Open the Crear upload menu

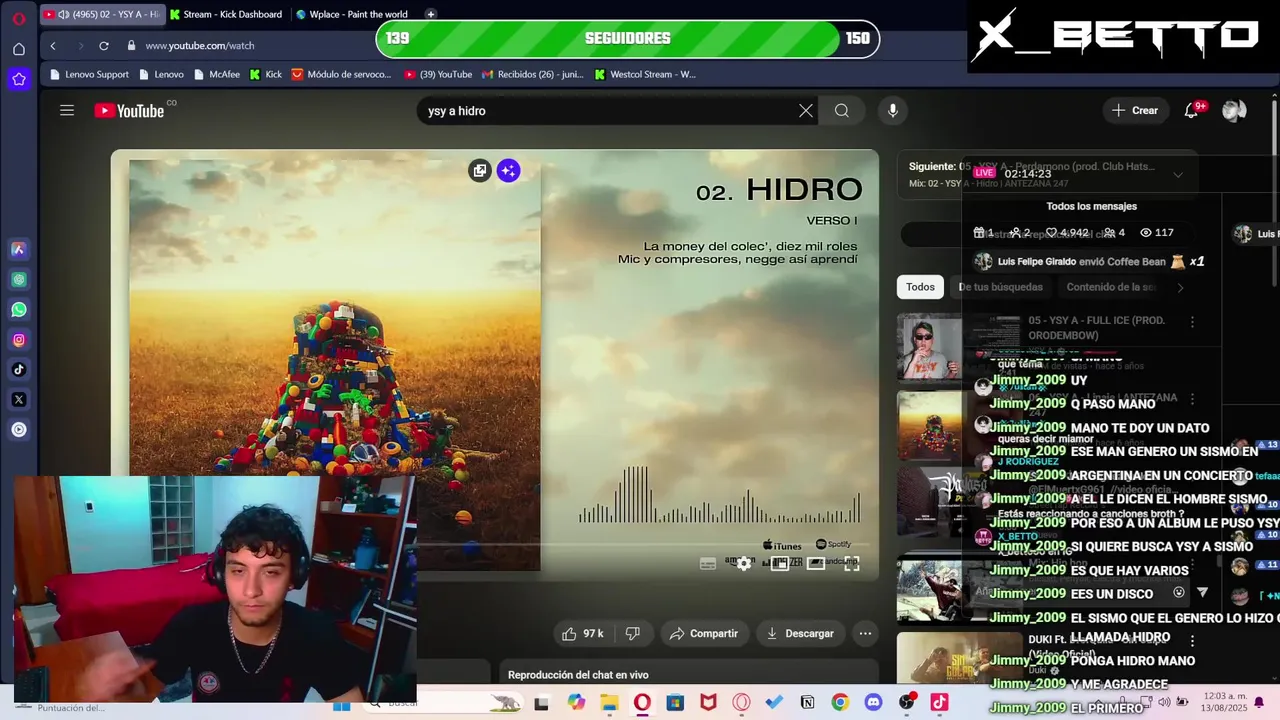pos(1134,111)
